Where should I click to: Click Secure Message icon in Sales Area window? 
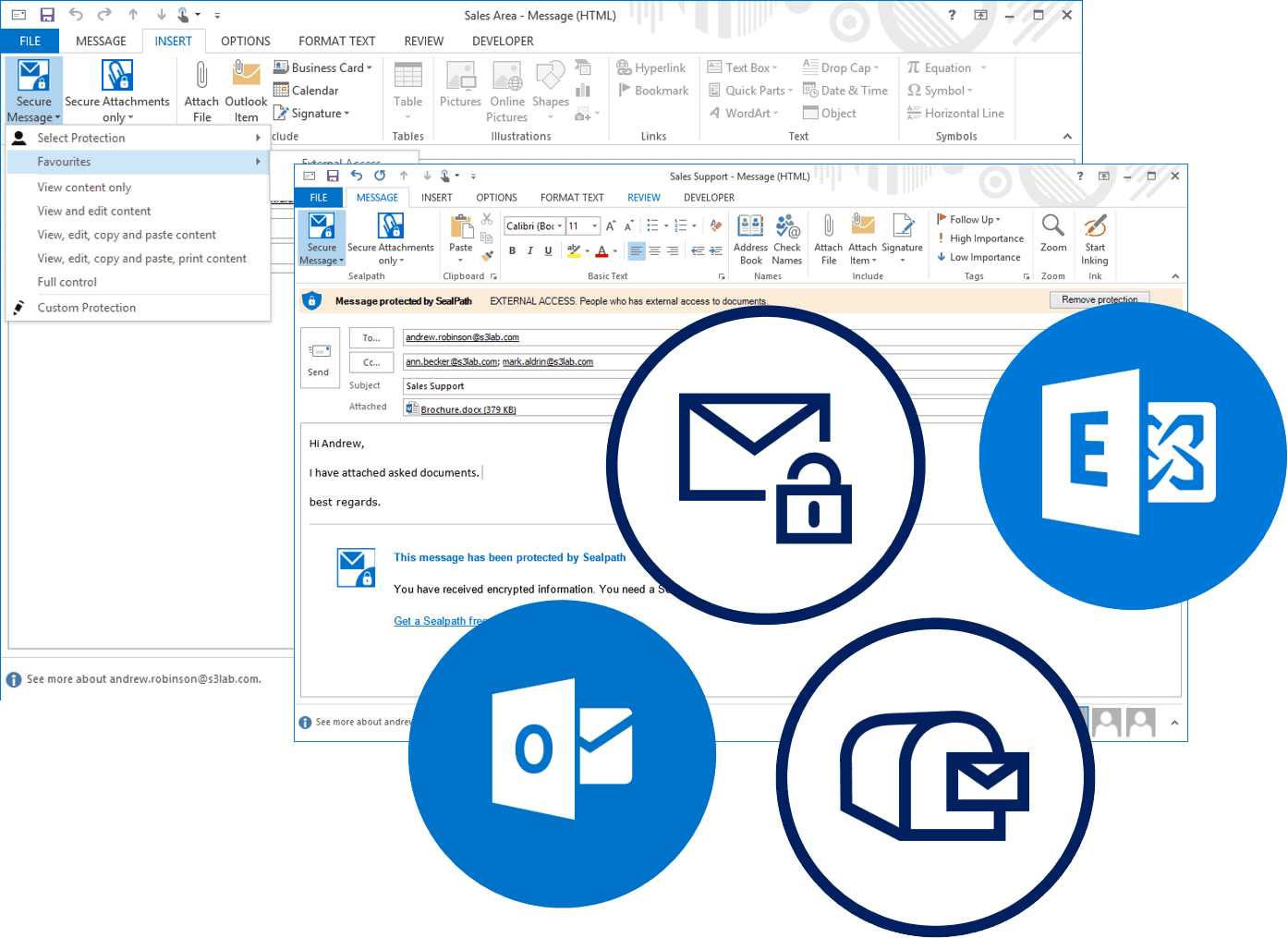tap(34, 90)
